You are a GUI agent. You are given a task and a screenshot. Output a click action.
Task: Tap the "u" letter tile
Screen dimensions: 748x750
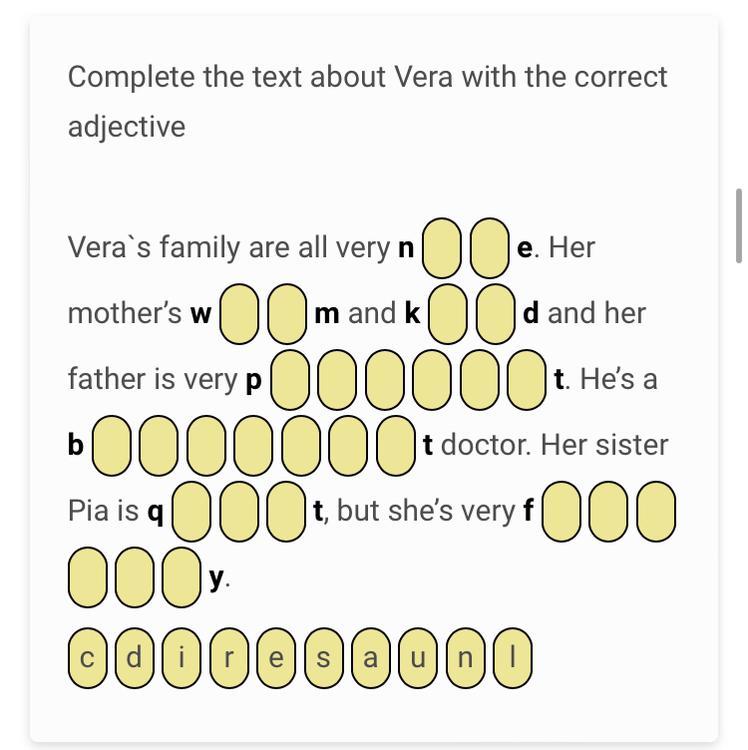click(418, 659)
